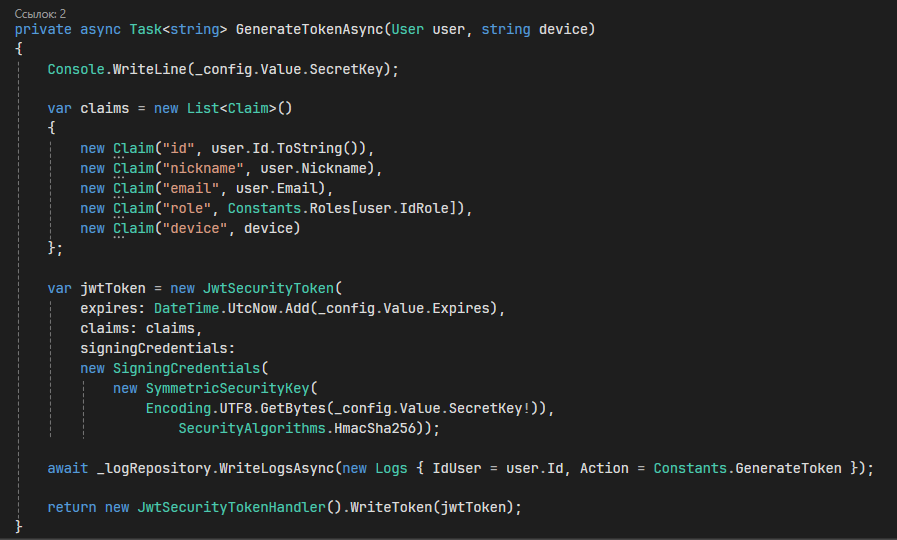The width and height of the screenshot is (897, 540).
Task: Open the "Ссылок: 2" references code lens
Action: (40, 14)
